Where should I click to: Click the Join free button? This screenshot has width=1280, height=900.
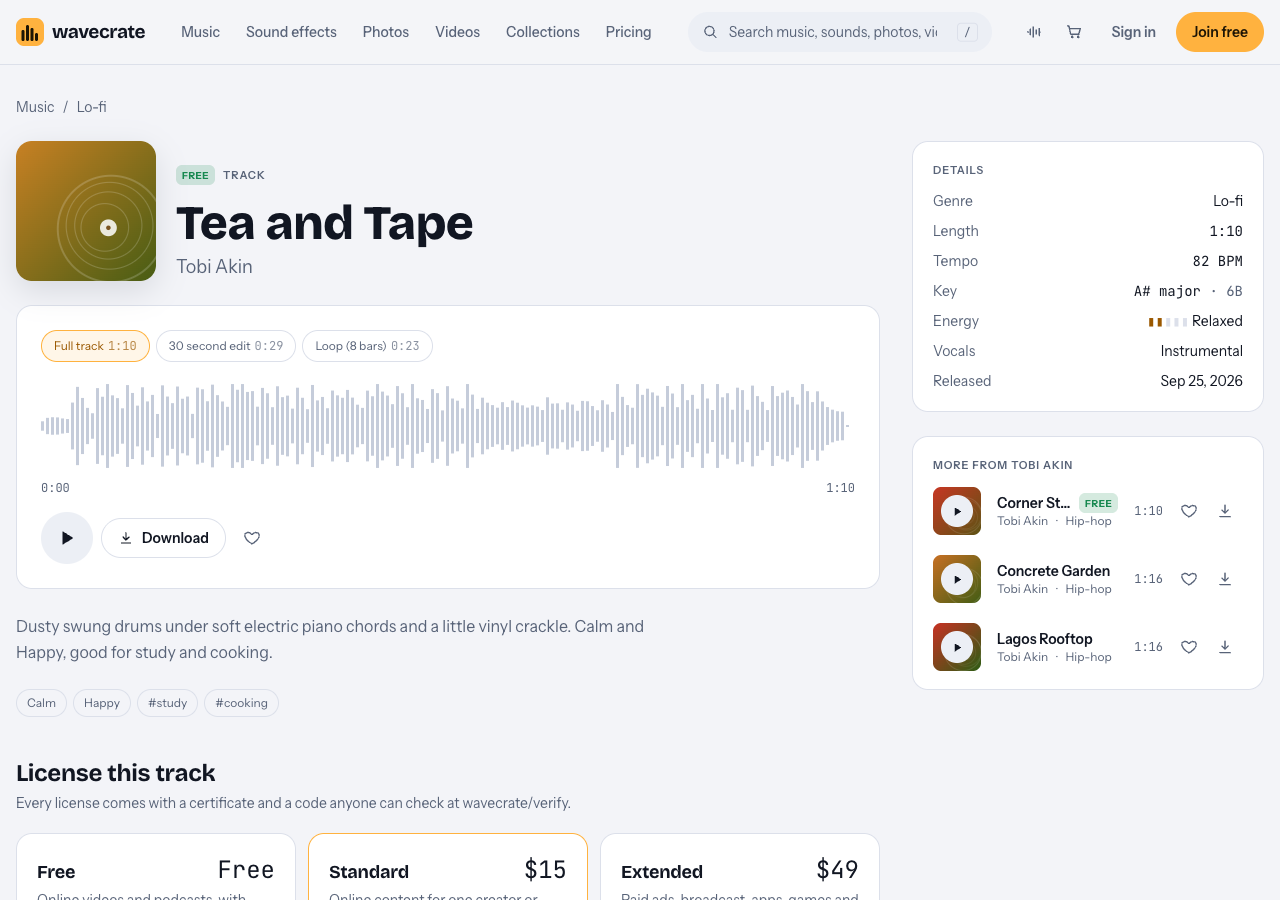(x=1220, y=32)
